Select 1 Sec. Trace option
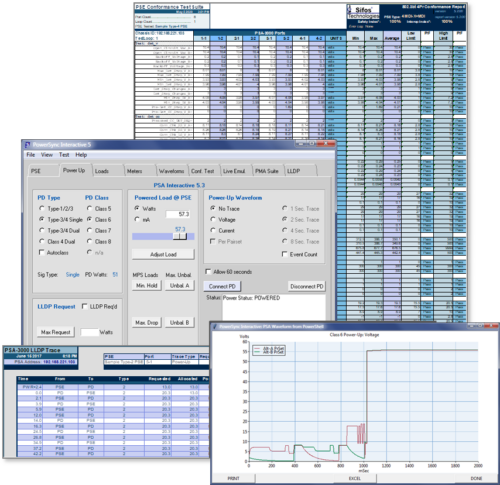The width and height of the screenshot is (500, 485). point(285,208)
